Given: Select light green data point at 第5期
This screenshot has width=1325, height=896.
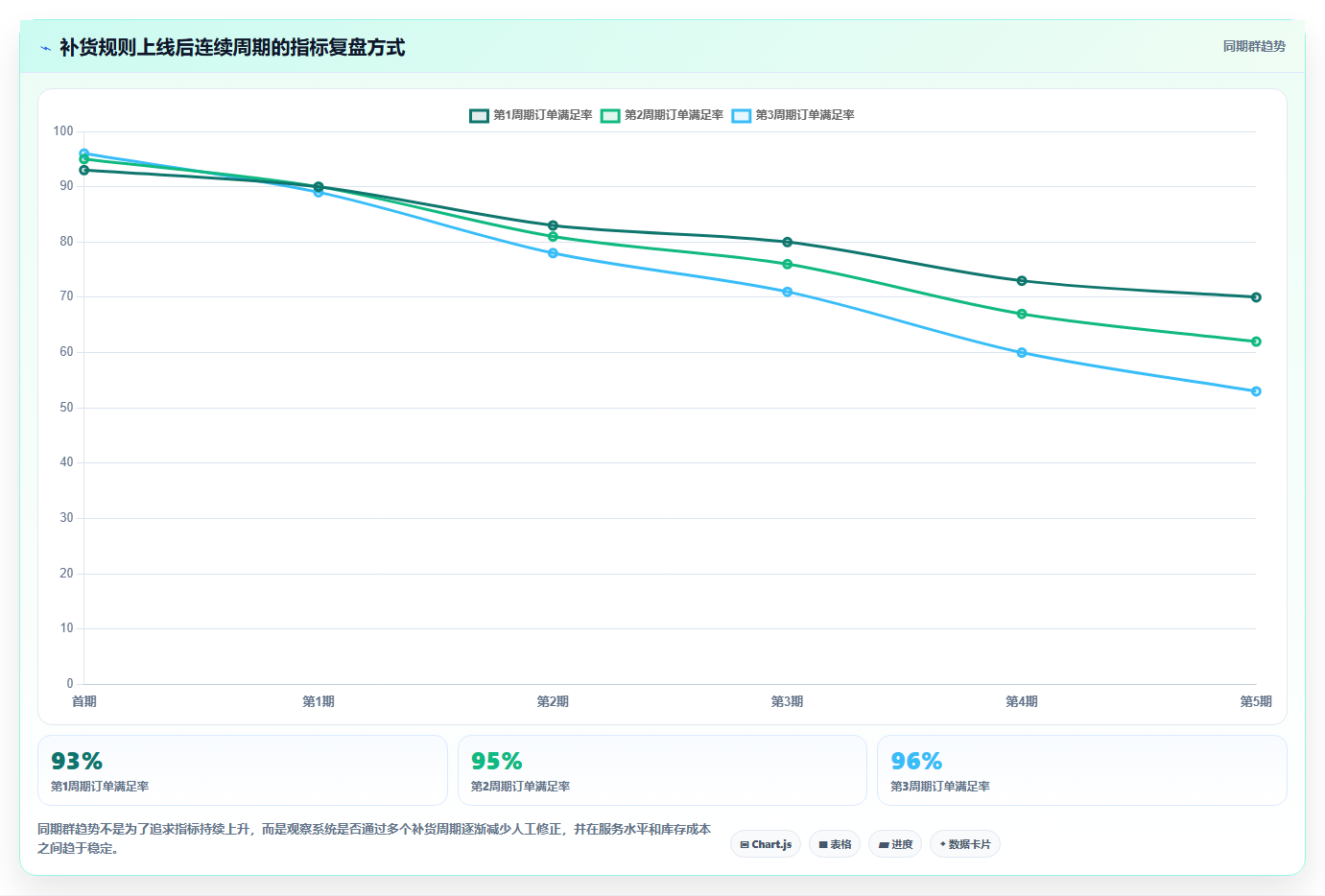Looking at the screenshot, I should click(x=1256, y=342).
